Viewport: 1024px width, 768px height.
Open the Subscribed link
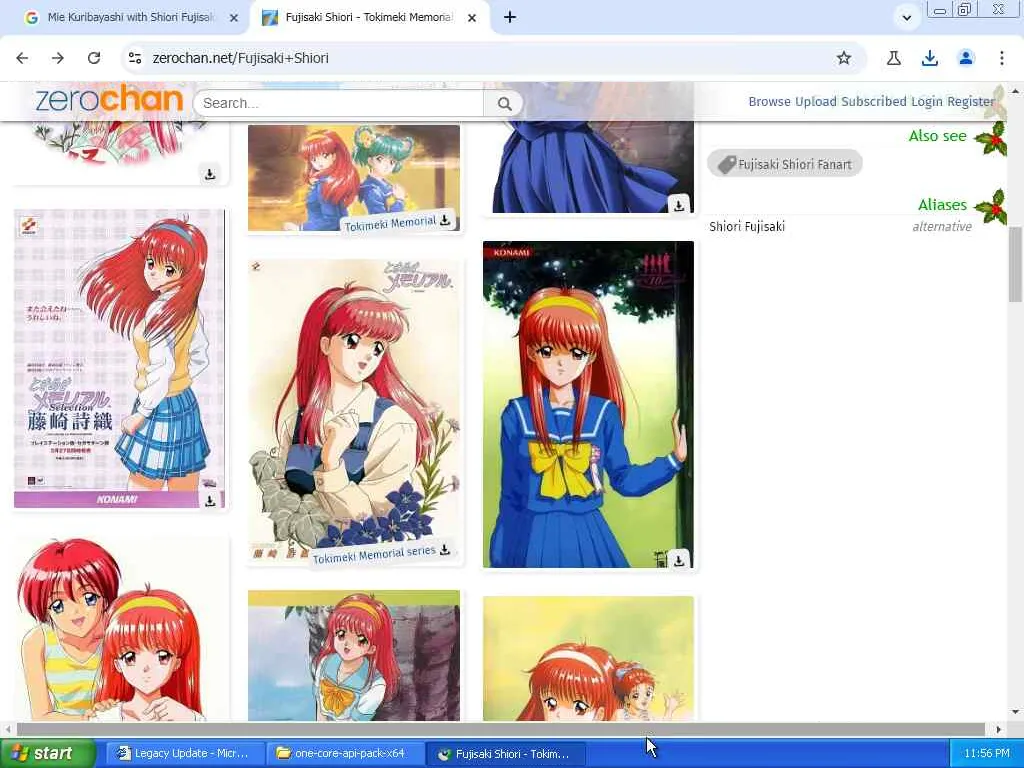pyautogui.click(x=874, y=101)
